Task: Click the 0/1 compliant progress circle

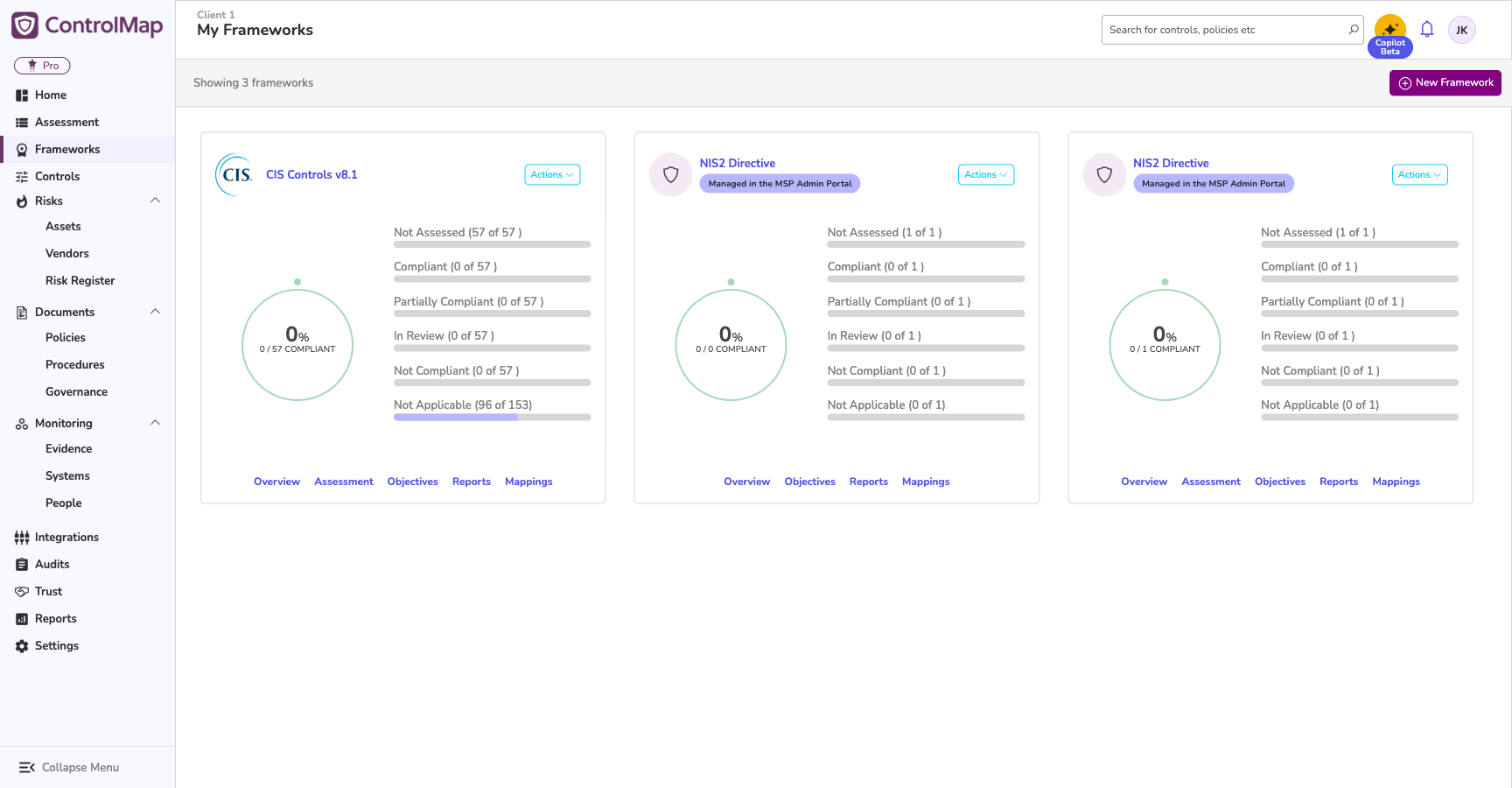Action: coord(1165,345)
